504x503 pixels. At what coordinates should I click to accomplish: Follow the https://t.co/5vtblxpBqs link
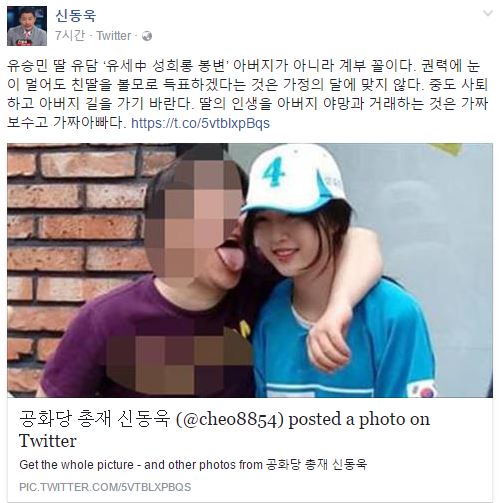tap(200, 123)
